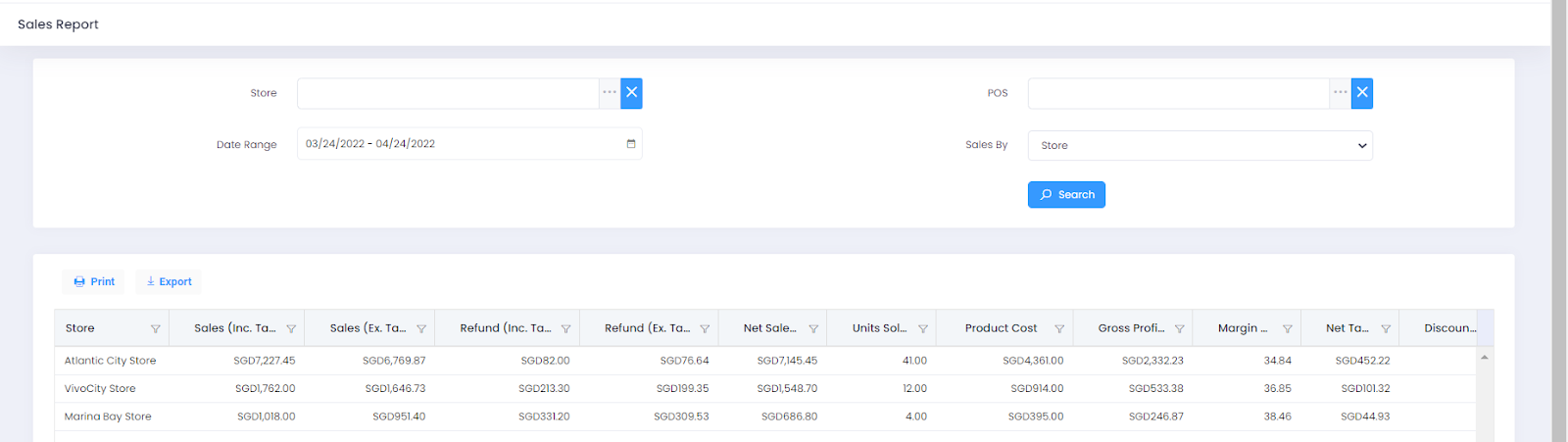Clear the Store field with X button
This screenshot has width=1568, height=442.
pos(632,93)
